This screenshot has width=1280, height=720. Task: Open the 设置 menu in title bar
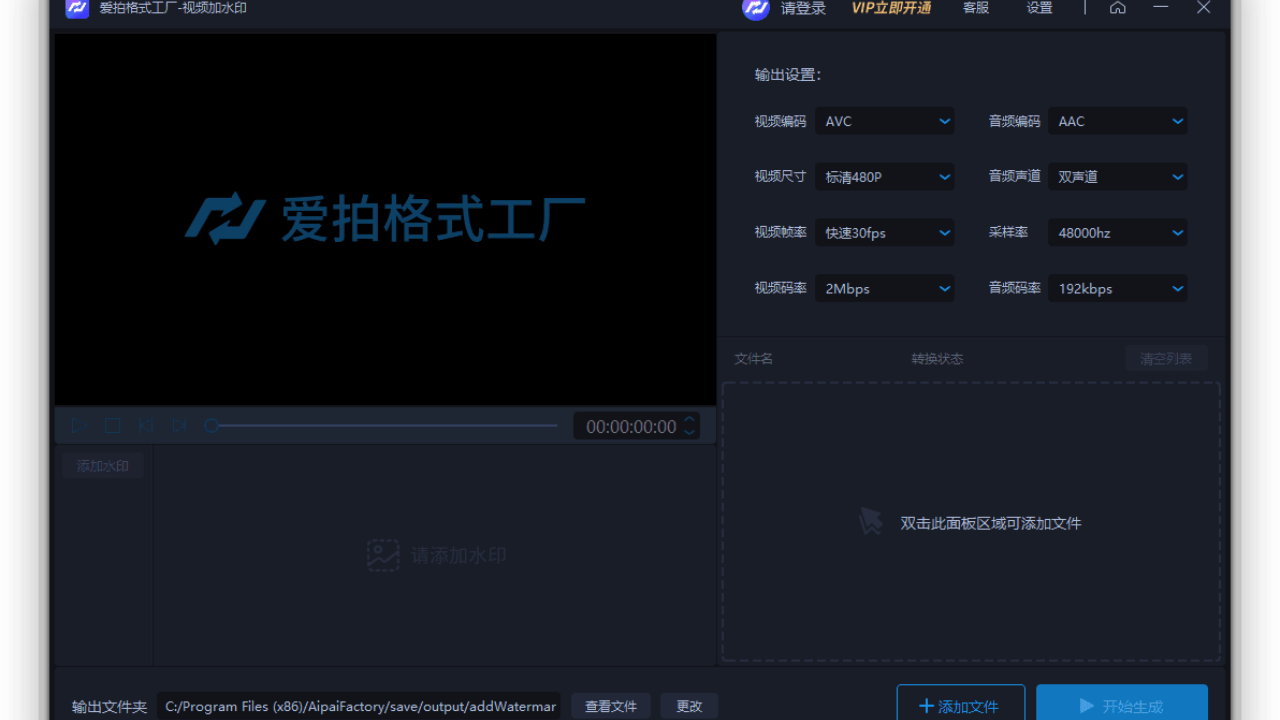point(1039,8)
